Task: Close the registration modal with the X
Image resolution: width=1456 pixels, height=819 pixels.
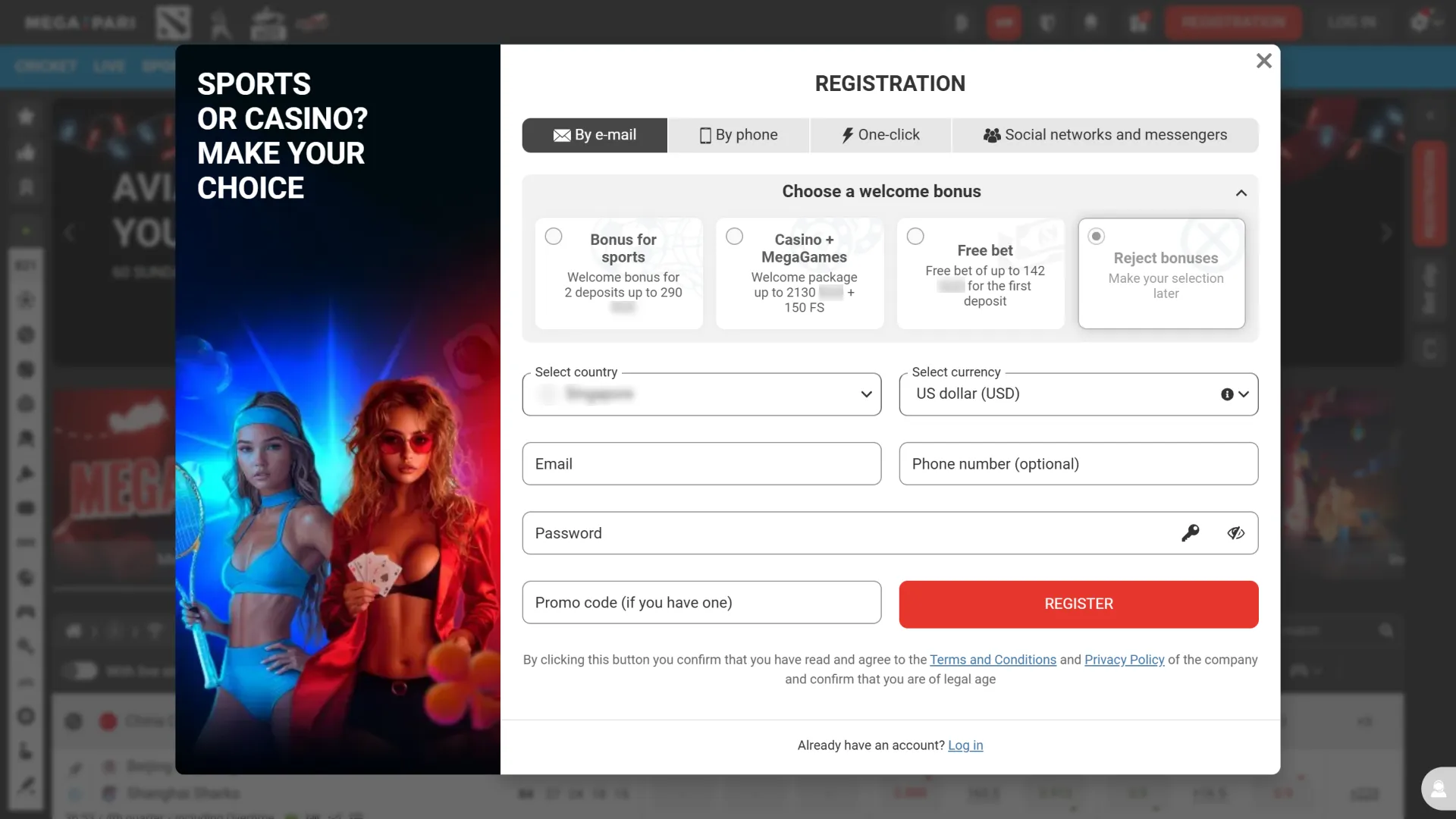Action: tap(1264, 61)
